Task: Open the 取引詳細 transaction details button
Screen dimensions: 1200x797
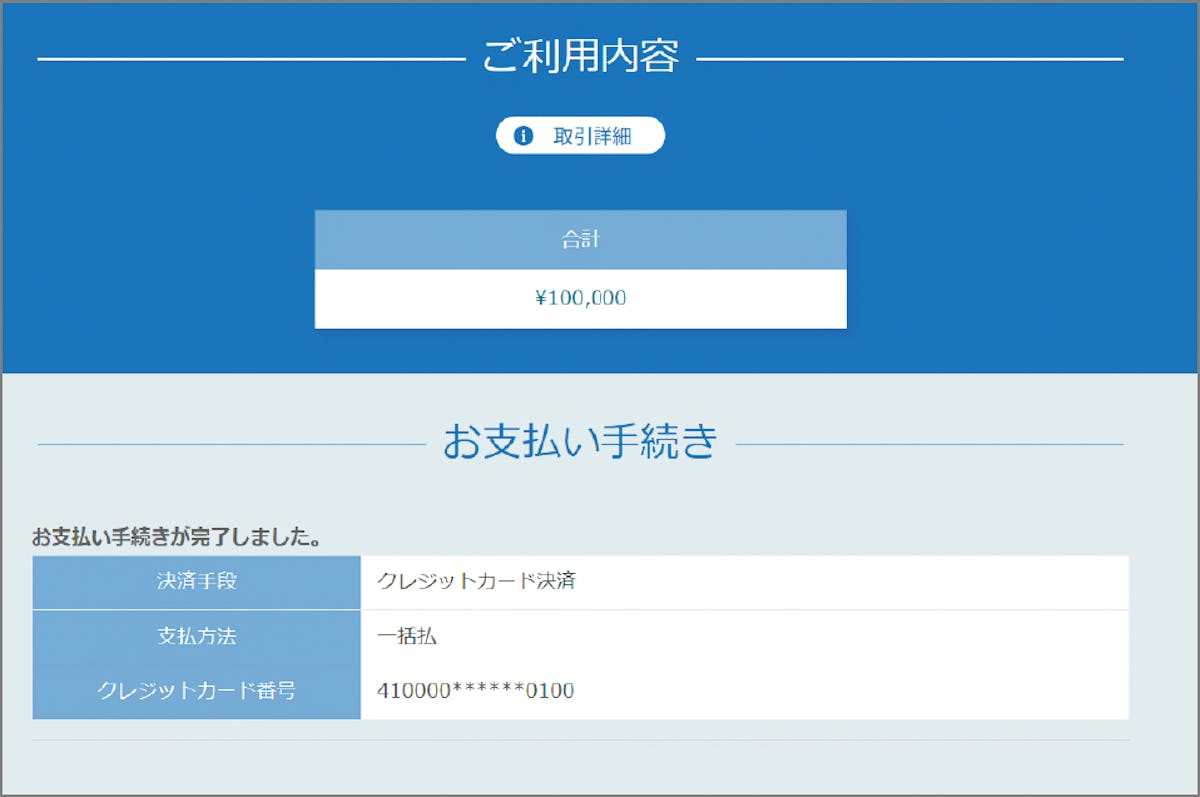Action: [591, 136]
